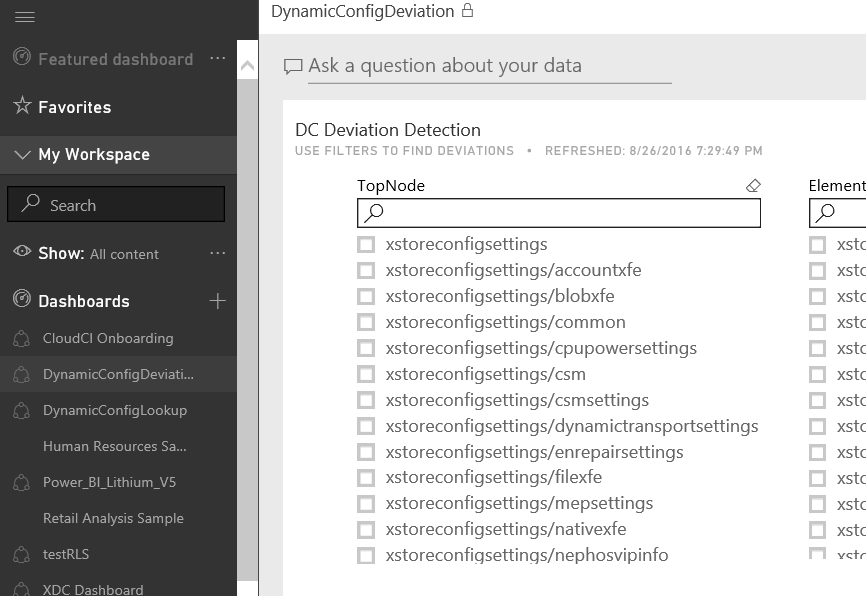Check xstoreconfigsettings/enrepairsettings checkbox
This screenshot has width=866, height=596.
pos(366,452)
